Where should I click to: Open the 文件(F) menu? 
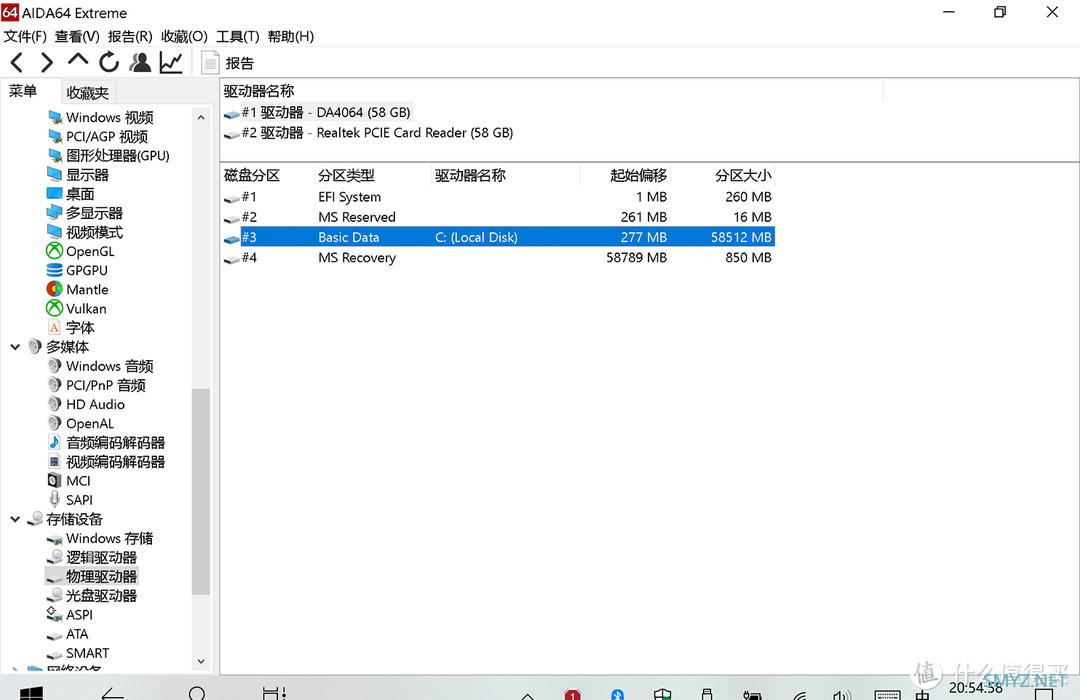(25, 37)
